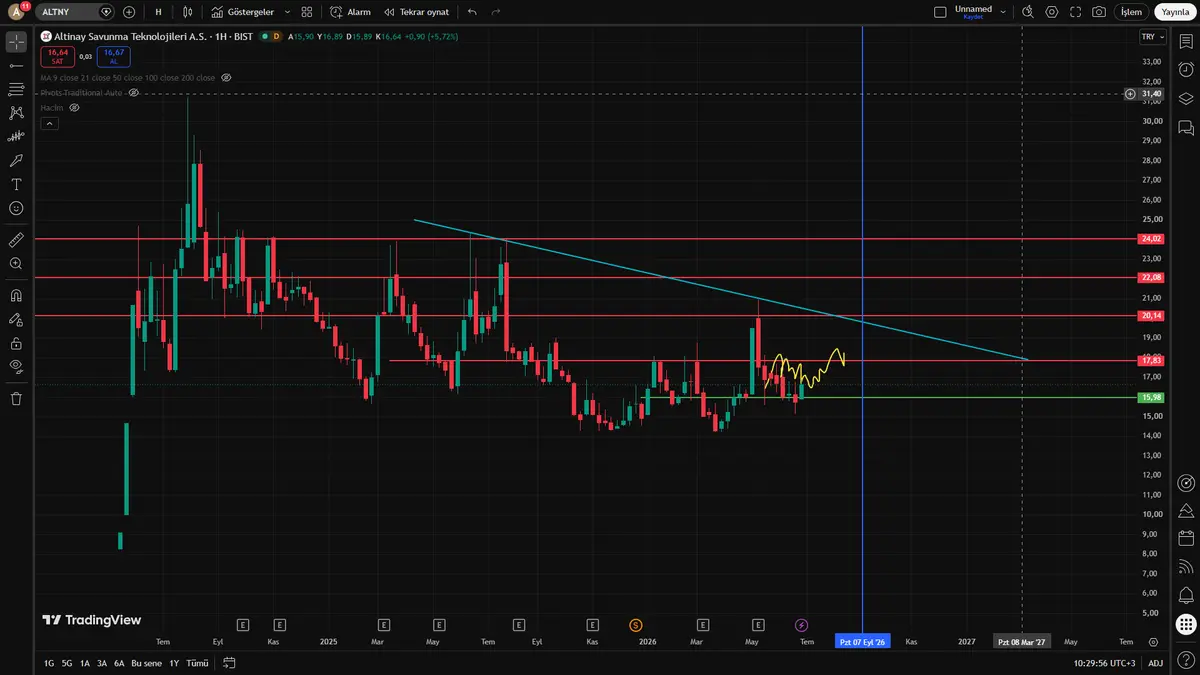Click the Kaydet save link
Screen dimensions: 1200x675
click(973, 17)
